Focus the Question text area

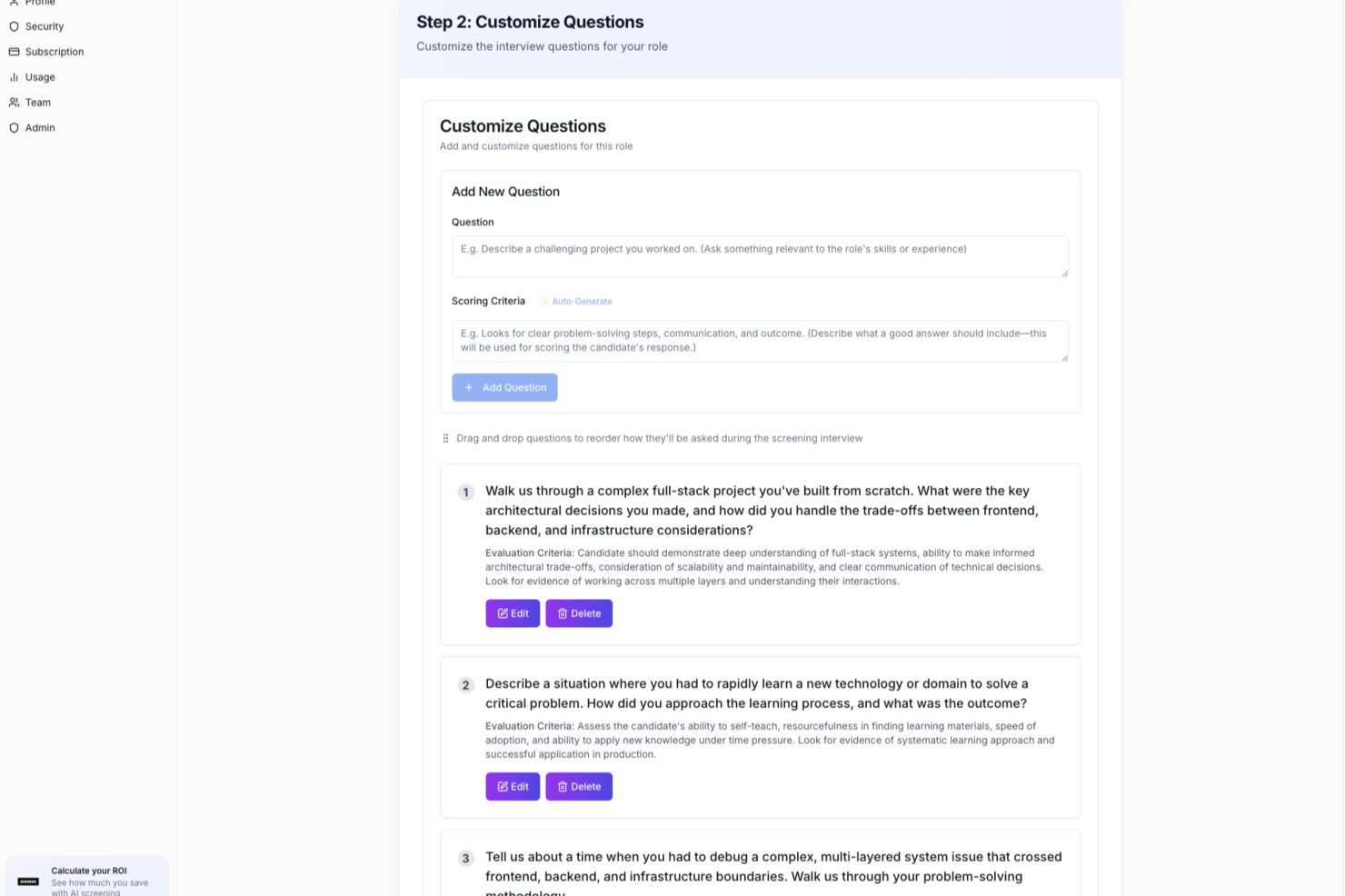pos(760,256)
